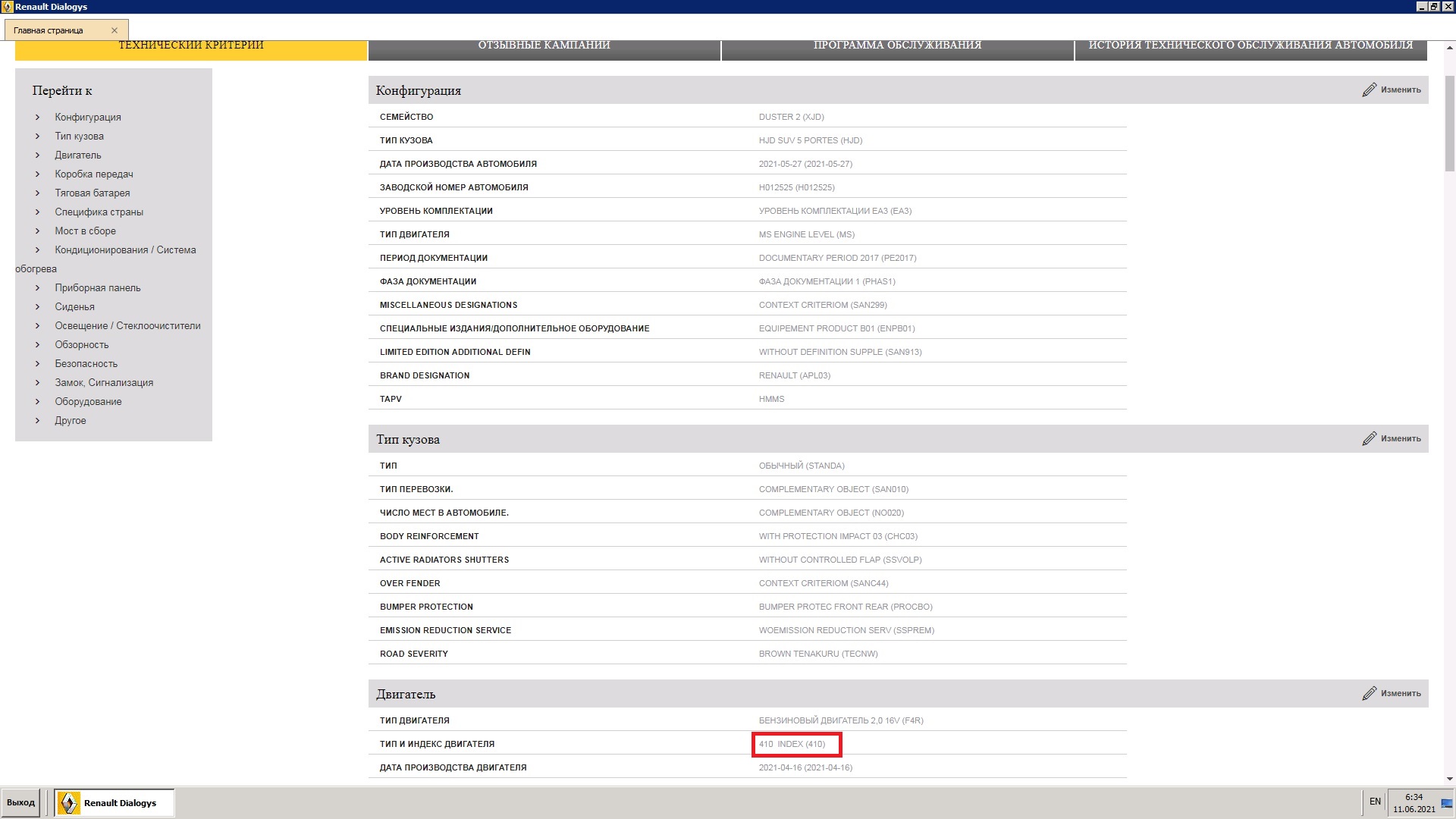
Task: Click the vertical scrollbar thumb
Action: pos(1449,124)
